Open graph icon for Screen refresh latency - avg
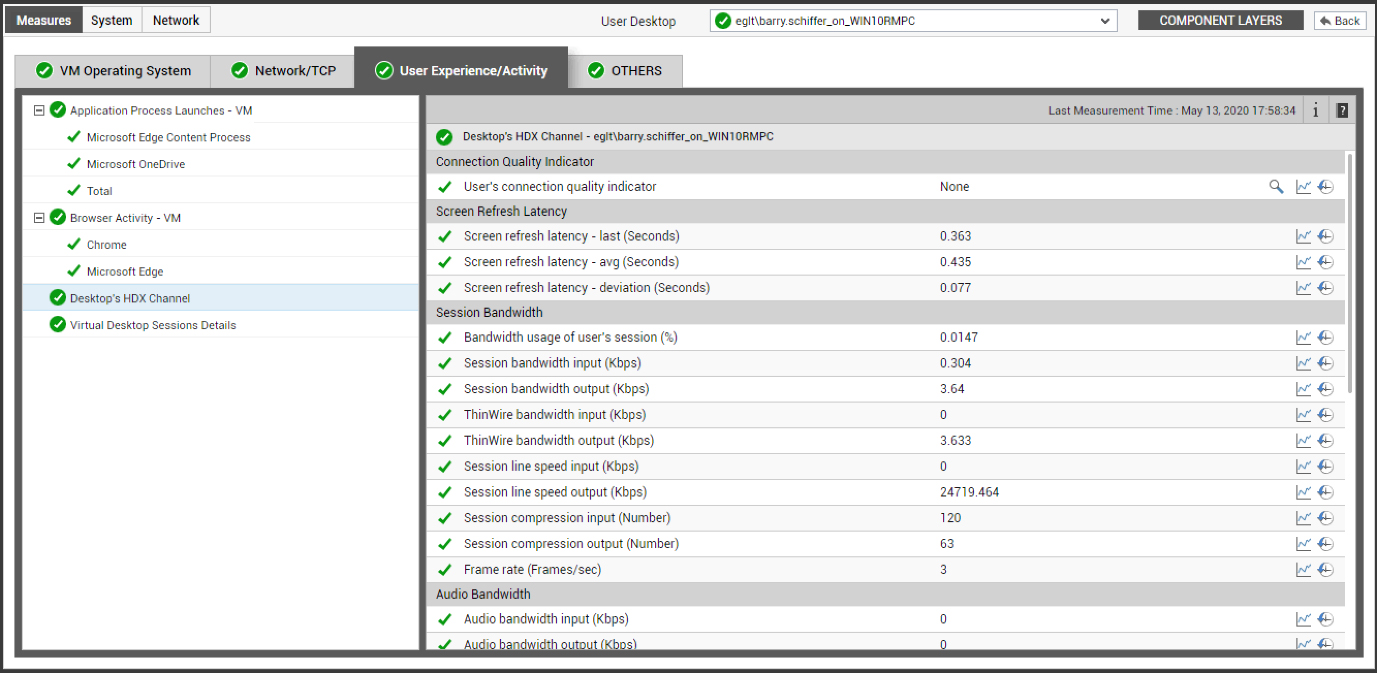Viewport: 1377px width, 673px height. tap(1303, 262)
